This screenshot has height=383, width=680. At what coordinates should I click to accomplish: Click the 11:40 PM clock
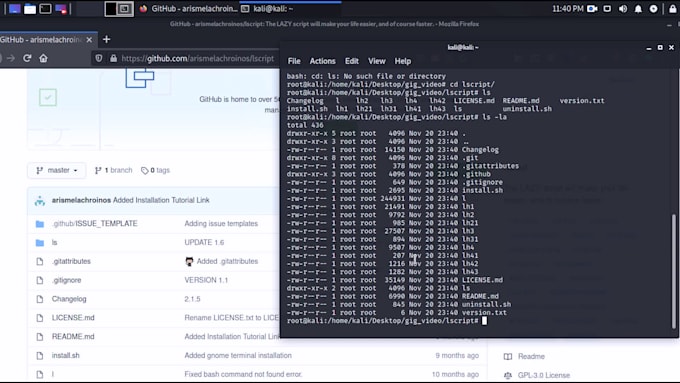tap(568, 9)
